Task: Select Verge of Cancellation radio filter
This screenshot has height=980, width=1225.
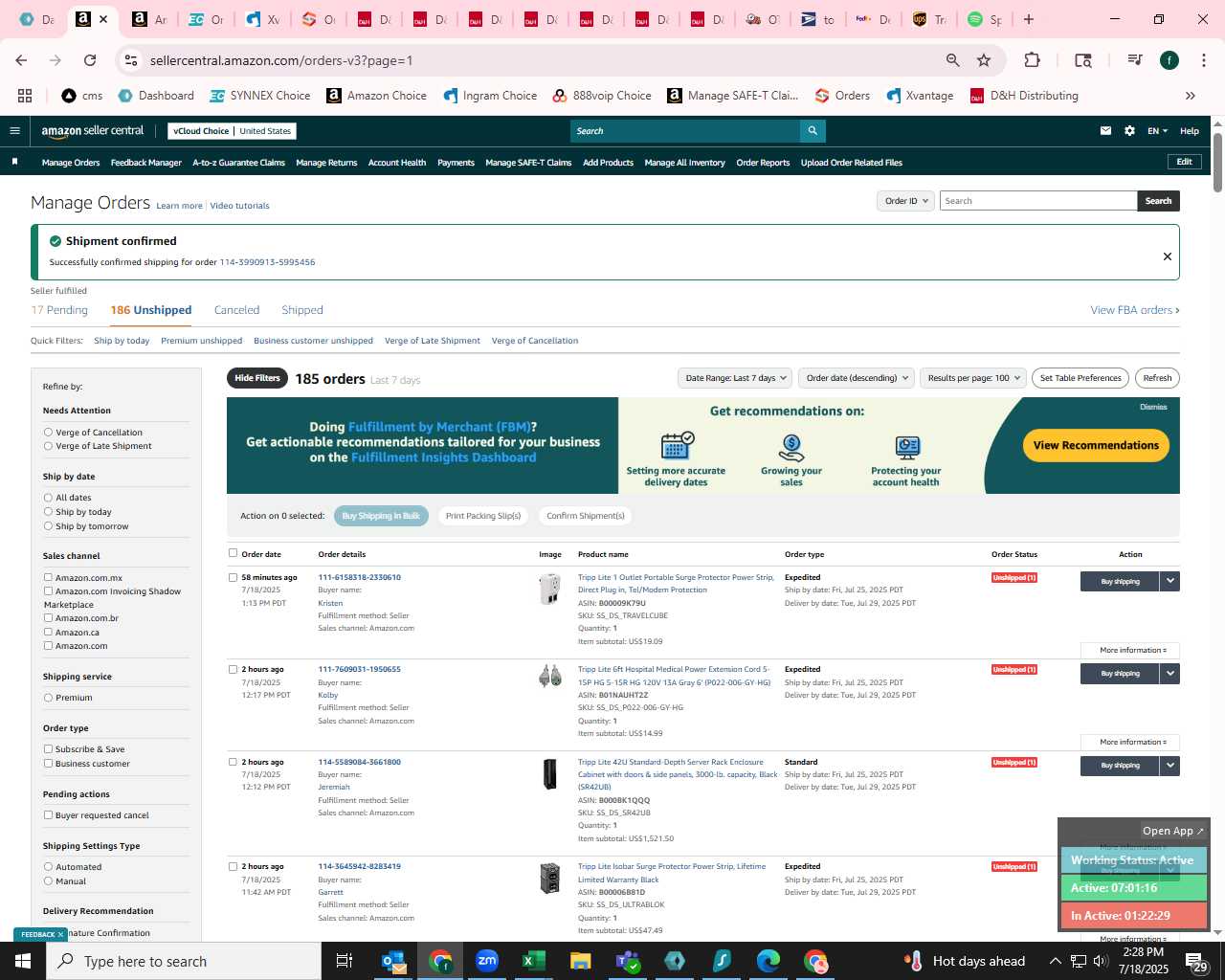Action: tap(48, 433)
